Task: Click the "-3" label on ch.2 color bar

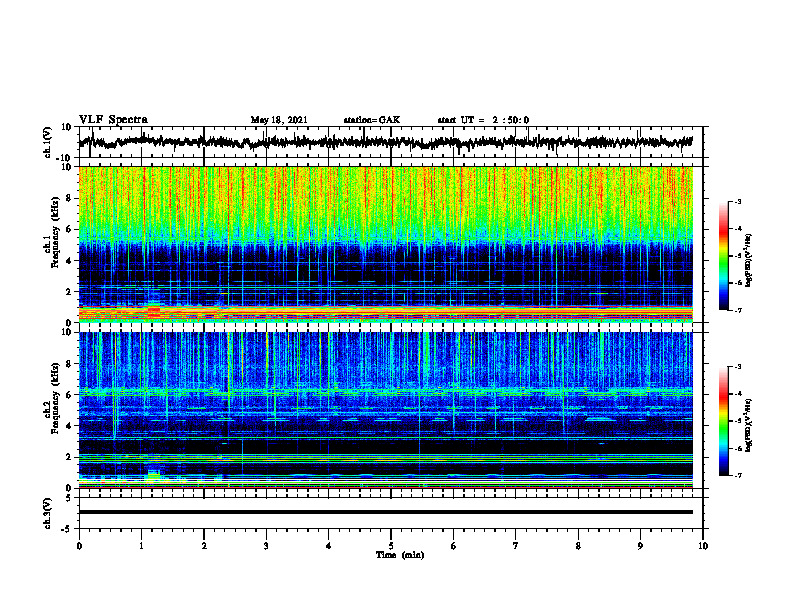Action: [738, 367]
